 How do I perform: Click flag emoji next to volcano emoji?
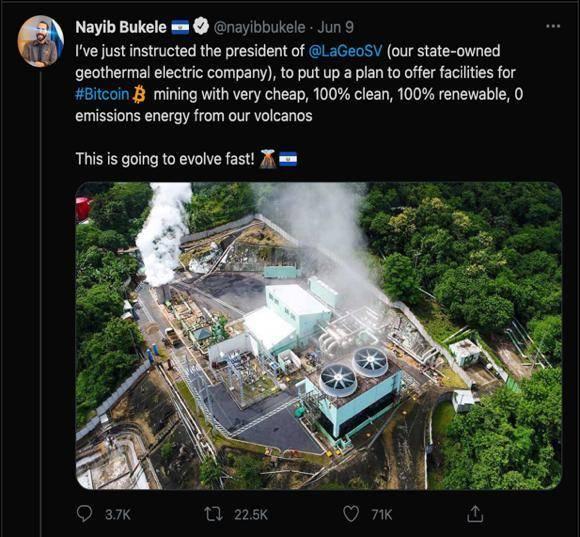288,159
